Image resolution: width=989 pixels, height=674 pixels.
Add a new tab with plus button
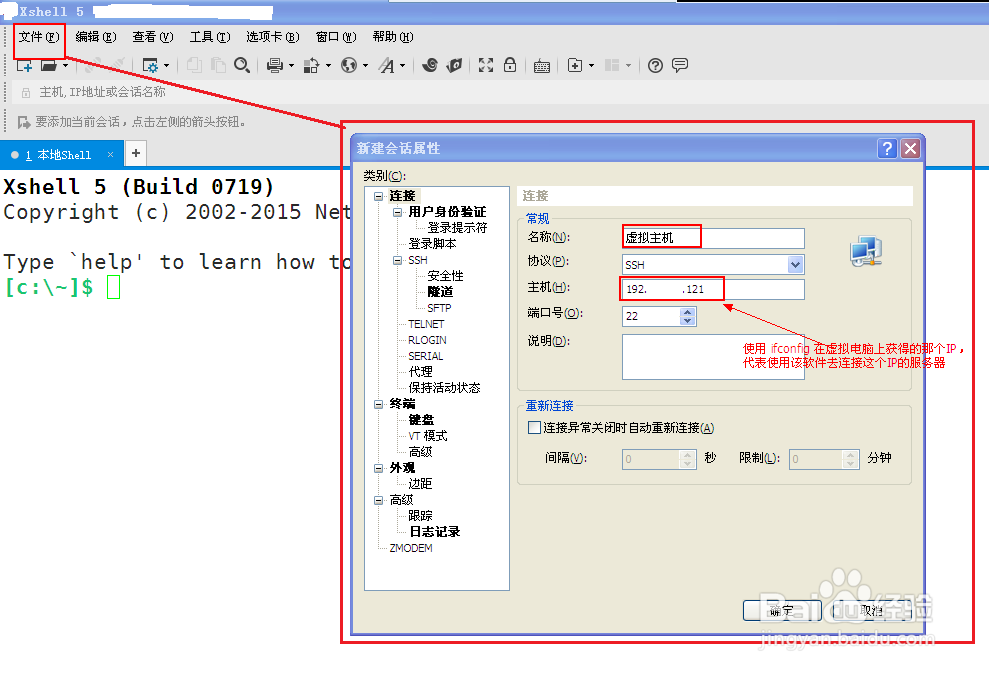click(136, 153)
